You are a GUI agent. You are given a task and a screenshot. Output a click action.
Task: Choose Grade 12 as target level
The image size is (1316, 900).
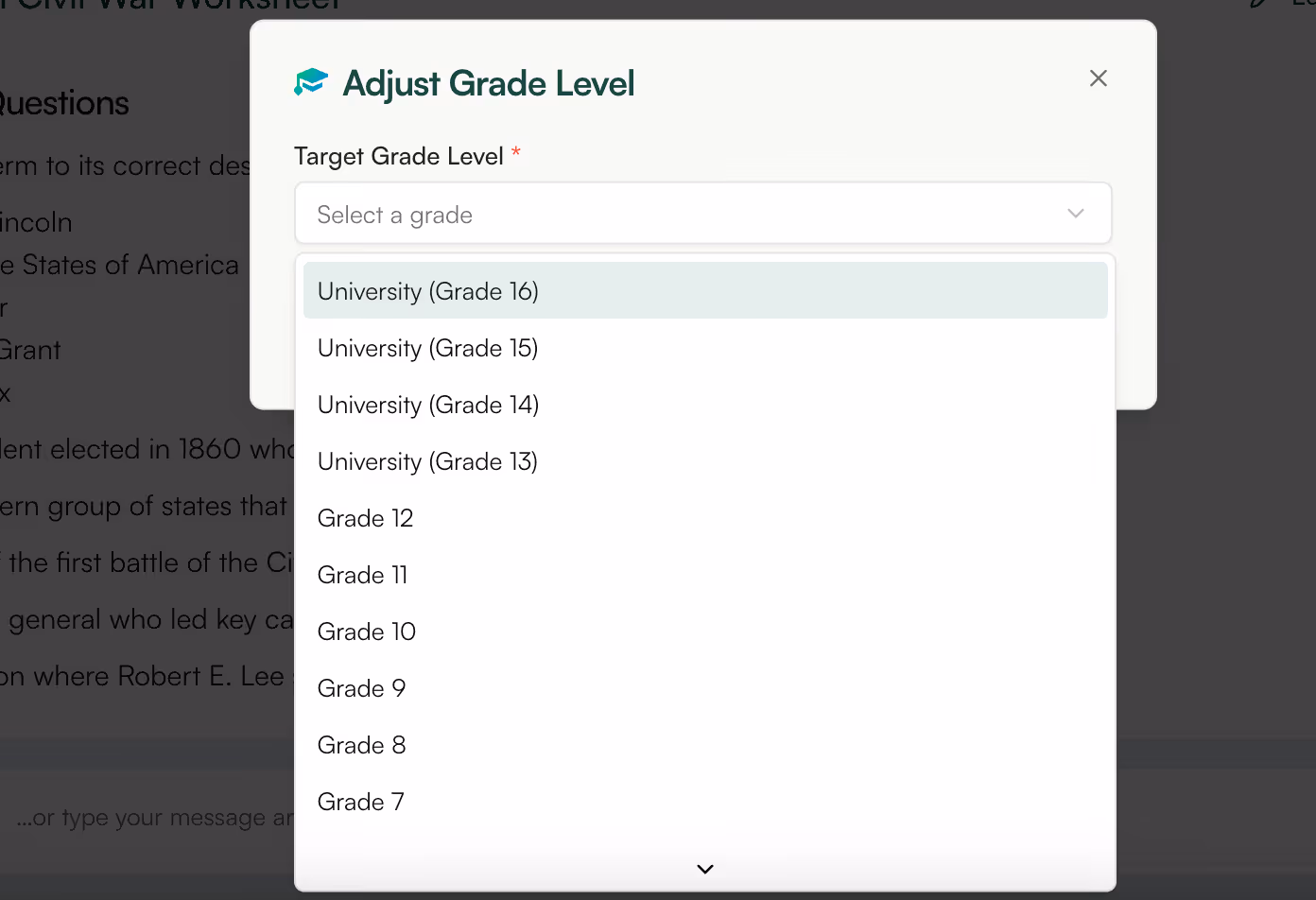365,518
